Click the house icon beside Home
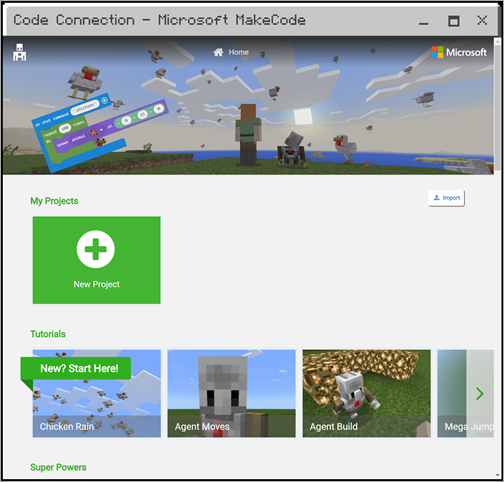This screenshot has height=482, width=504. coord(218,52)
